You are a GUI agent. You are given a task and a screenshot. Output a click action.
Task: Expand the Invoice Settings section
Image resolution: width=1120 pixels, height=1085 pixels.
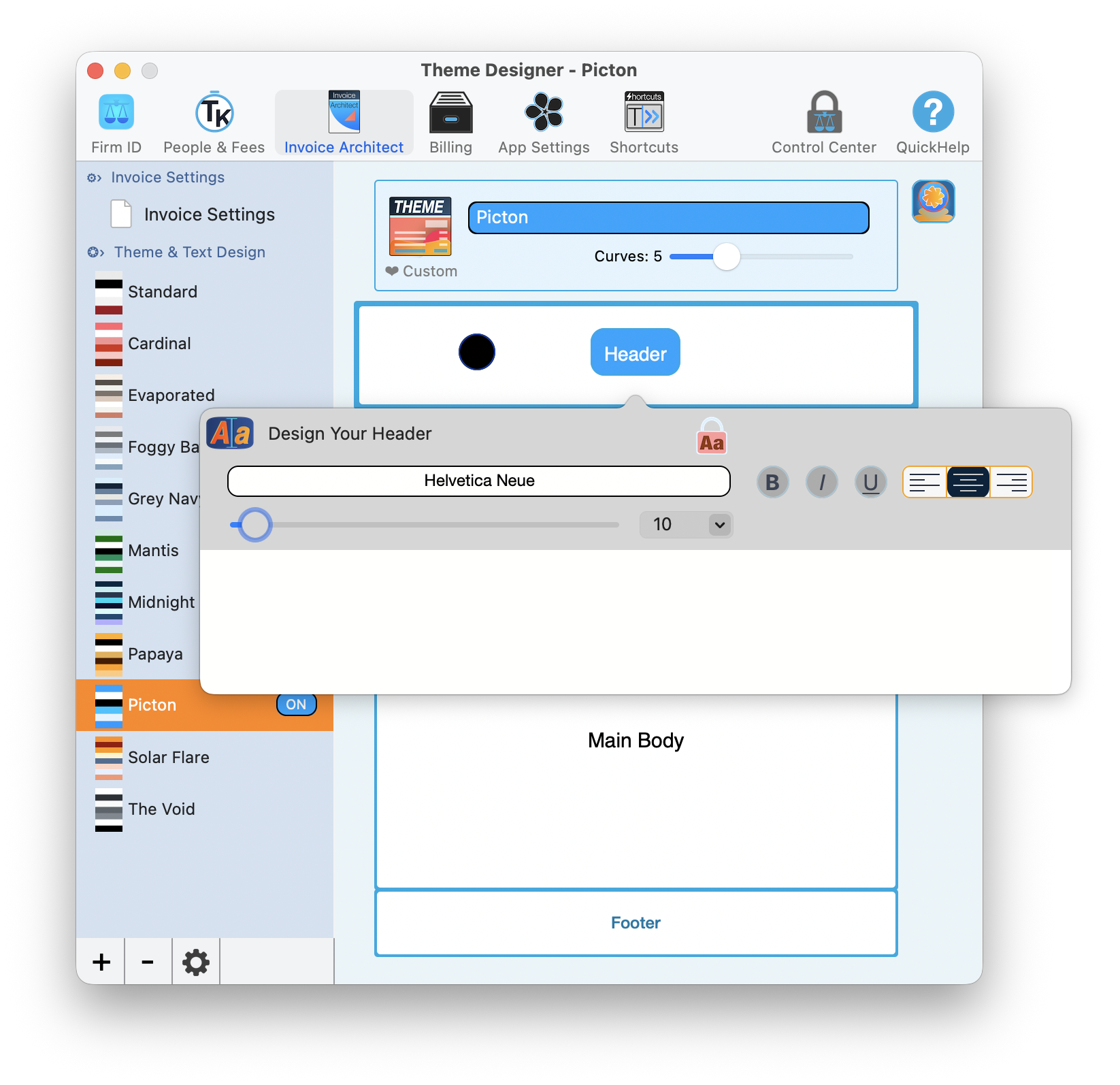click(x=167, y=177)
